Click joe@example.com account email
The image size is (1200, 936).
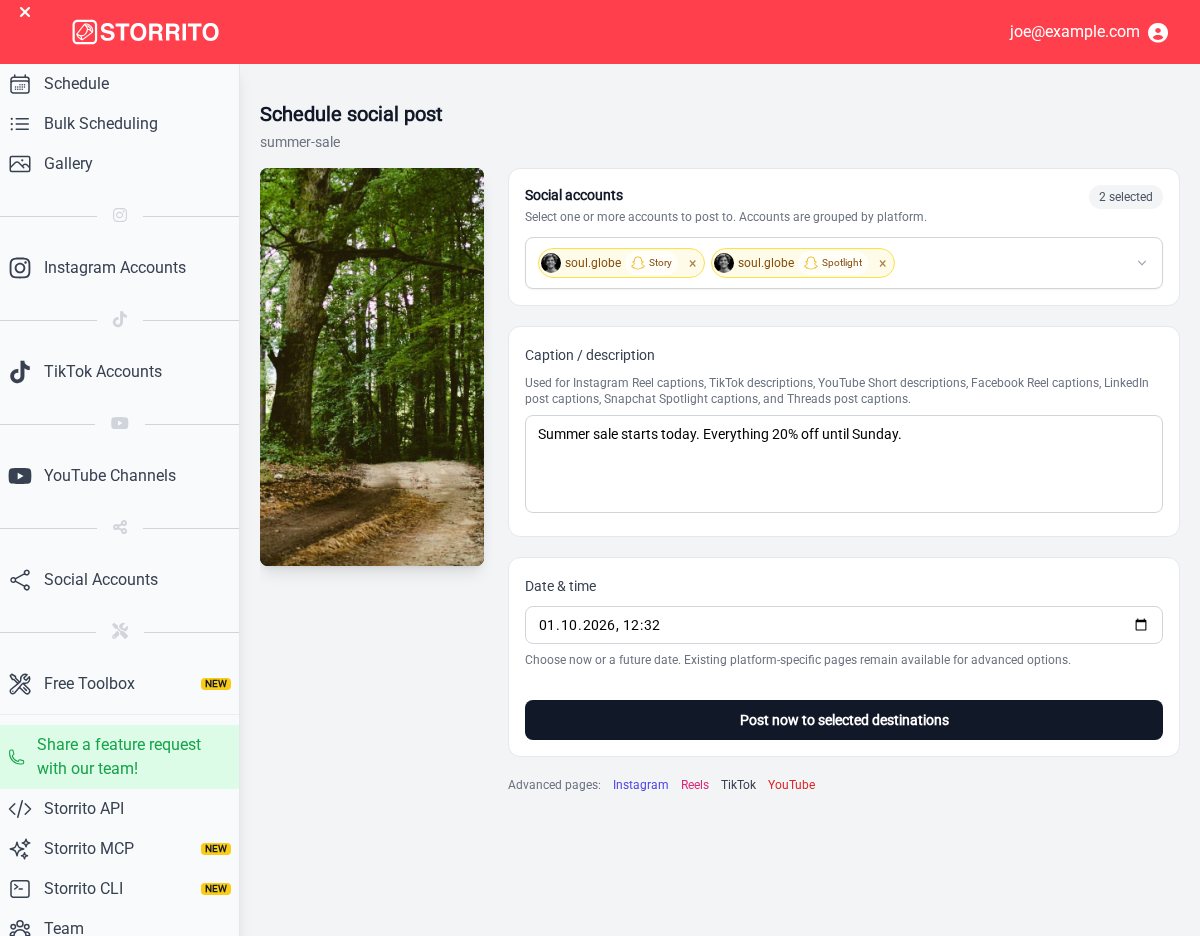pos(1075,32)
